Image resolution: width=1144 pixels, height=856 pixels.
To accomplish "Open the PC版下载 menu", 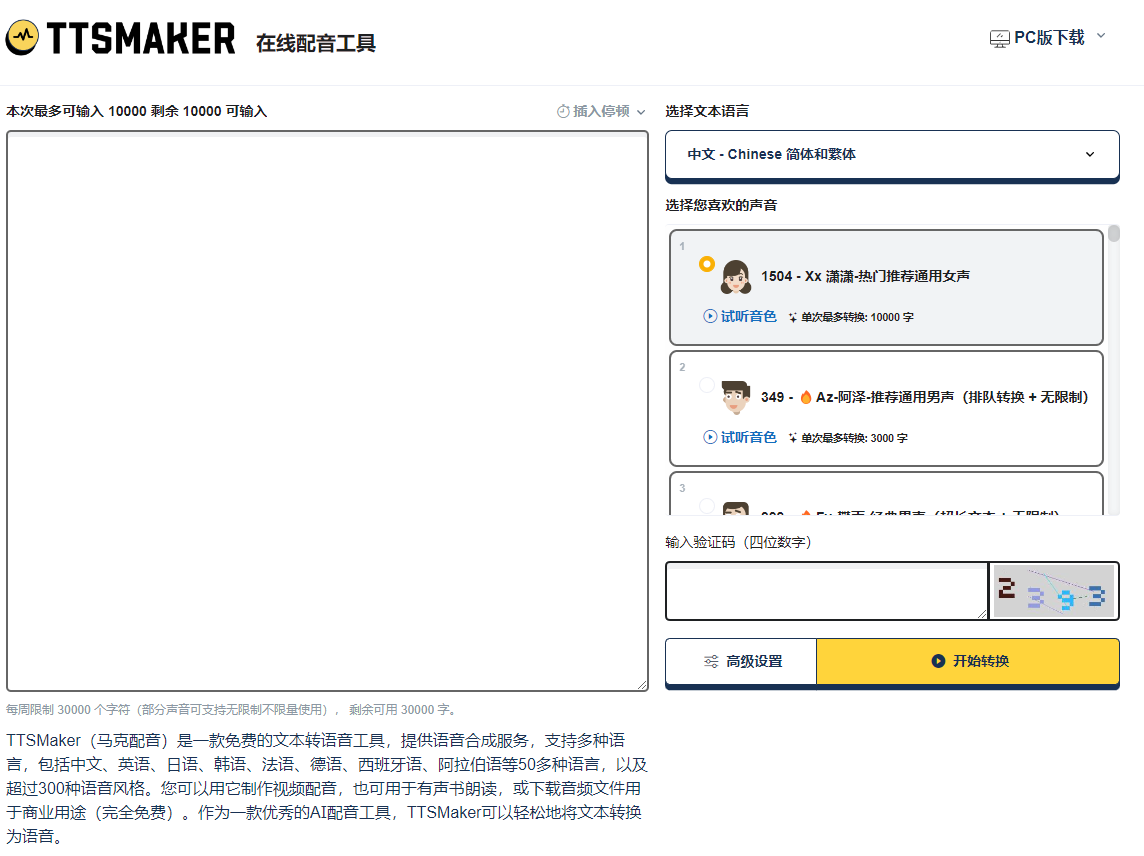I will (1048, 37).
